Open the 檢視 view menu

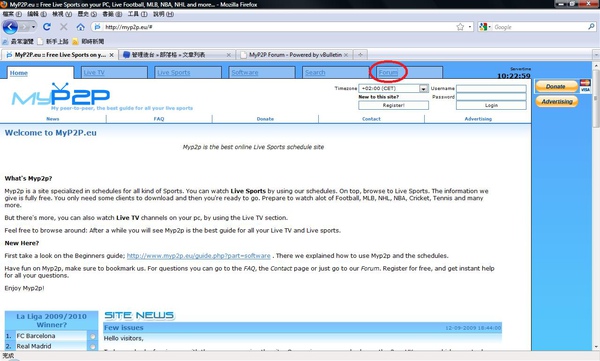pyautogui.click(x=62, y=14)
